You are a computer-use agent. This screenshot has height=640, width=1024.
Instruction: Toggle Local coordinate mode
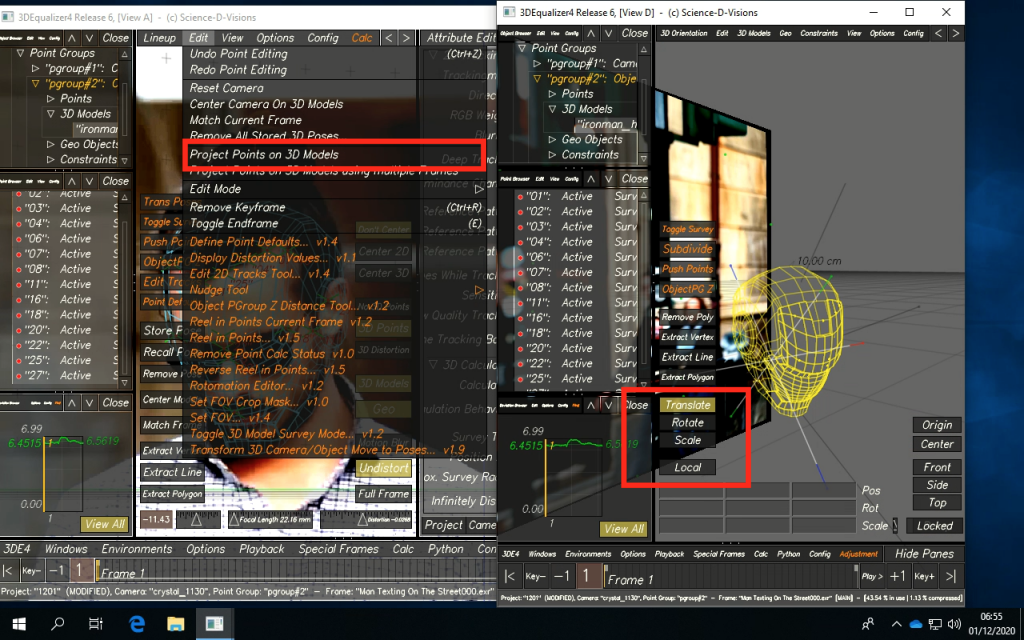tap(687, 467)
